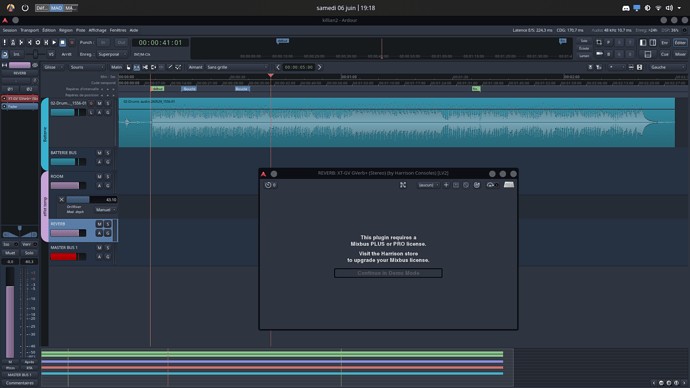
Task: Toggle the metronome icon in transport bar
Action: 13,43
